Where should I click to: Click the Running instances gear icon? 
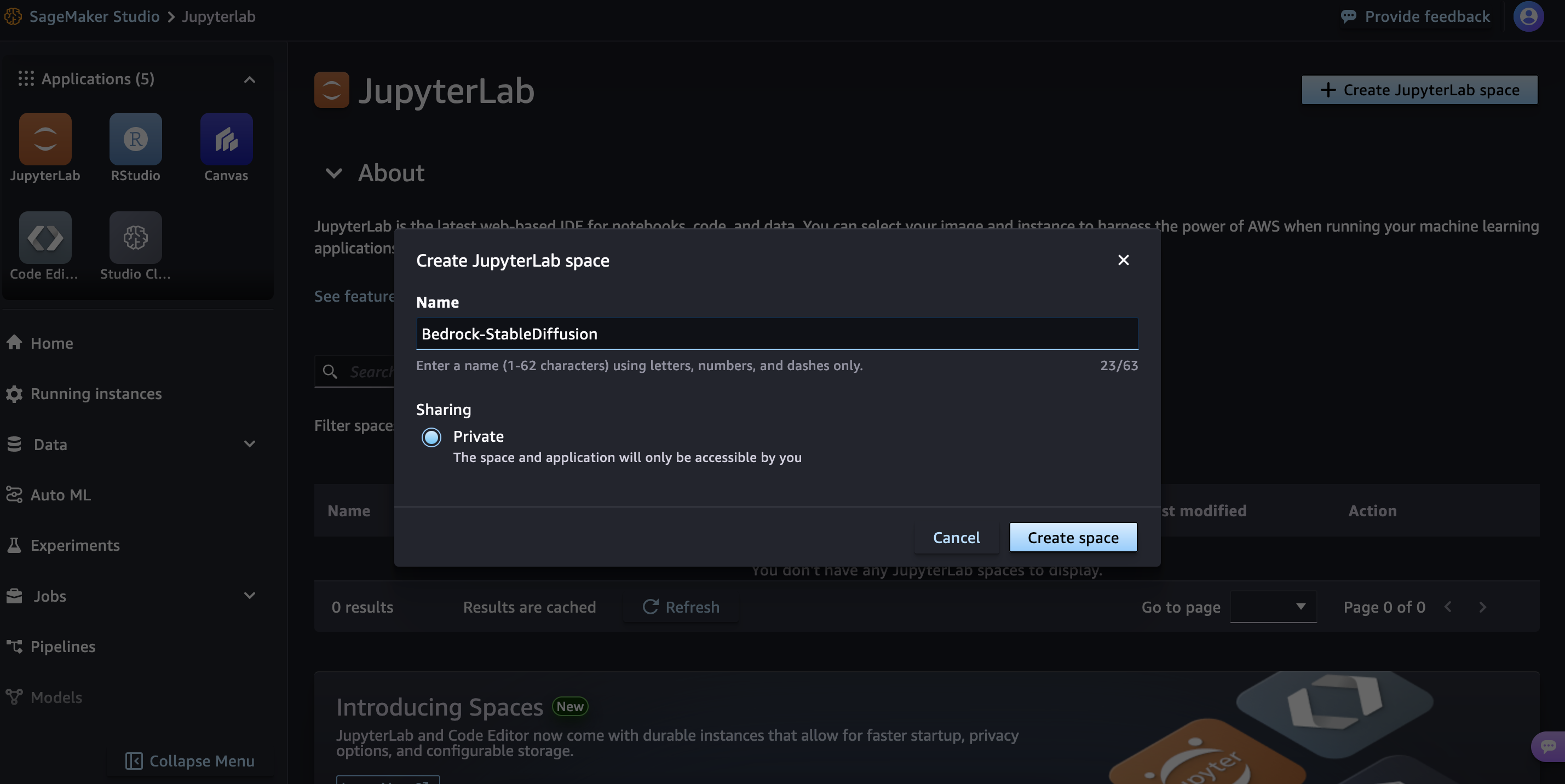click(x=15, y=394)
